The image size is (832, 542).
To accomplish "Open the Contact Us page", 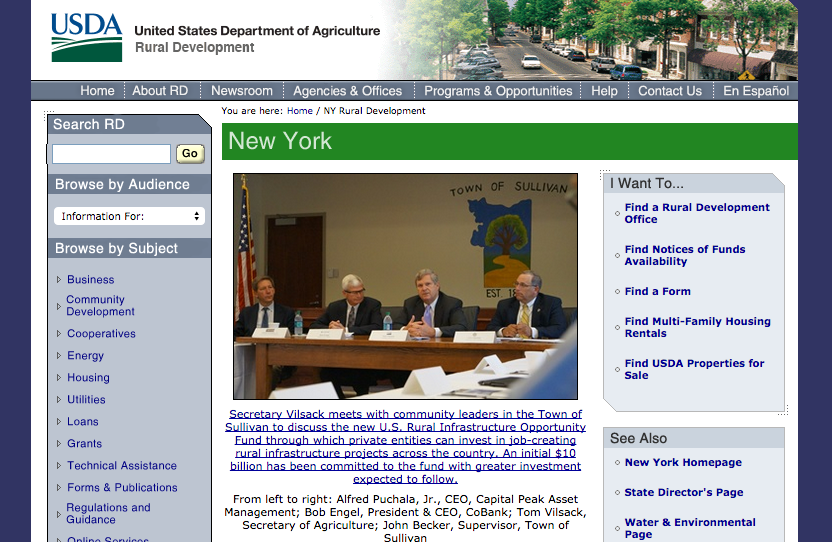I will (670, 91).
